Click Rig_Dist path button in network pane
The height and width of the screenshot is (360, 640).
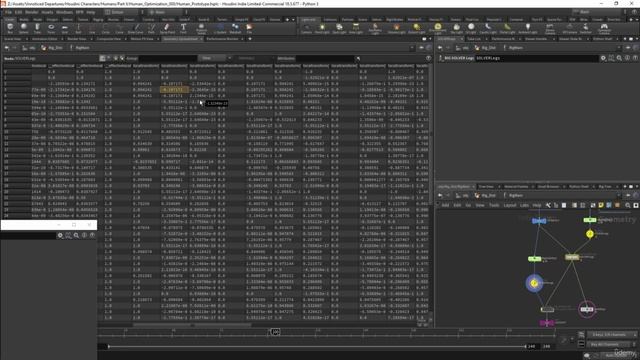coord(486,196)
